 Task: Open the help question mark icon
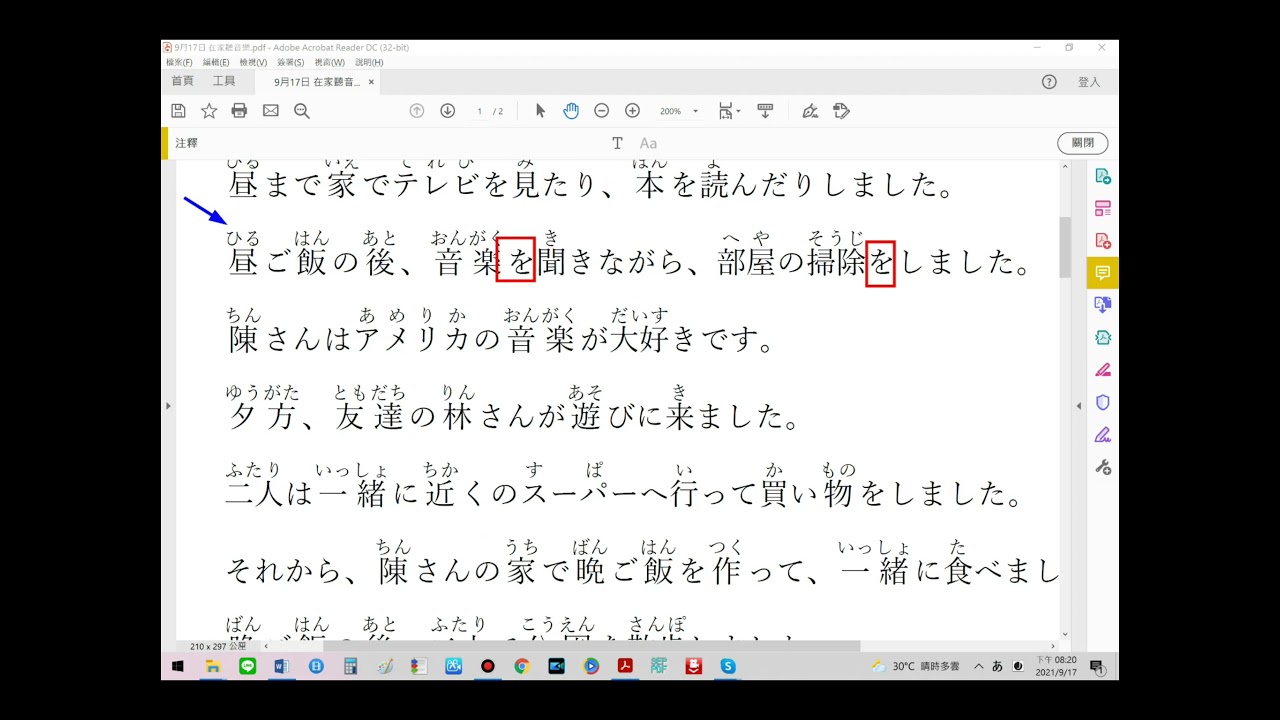point(1049,82)
